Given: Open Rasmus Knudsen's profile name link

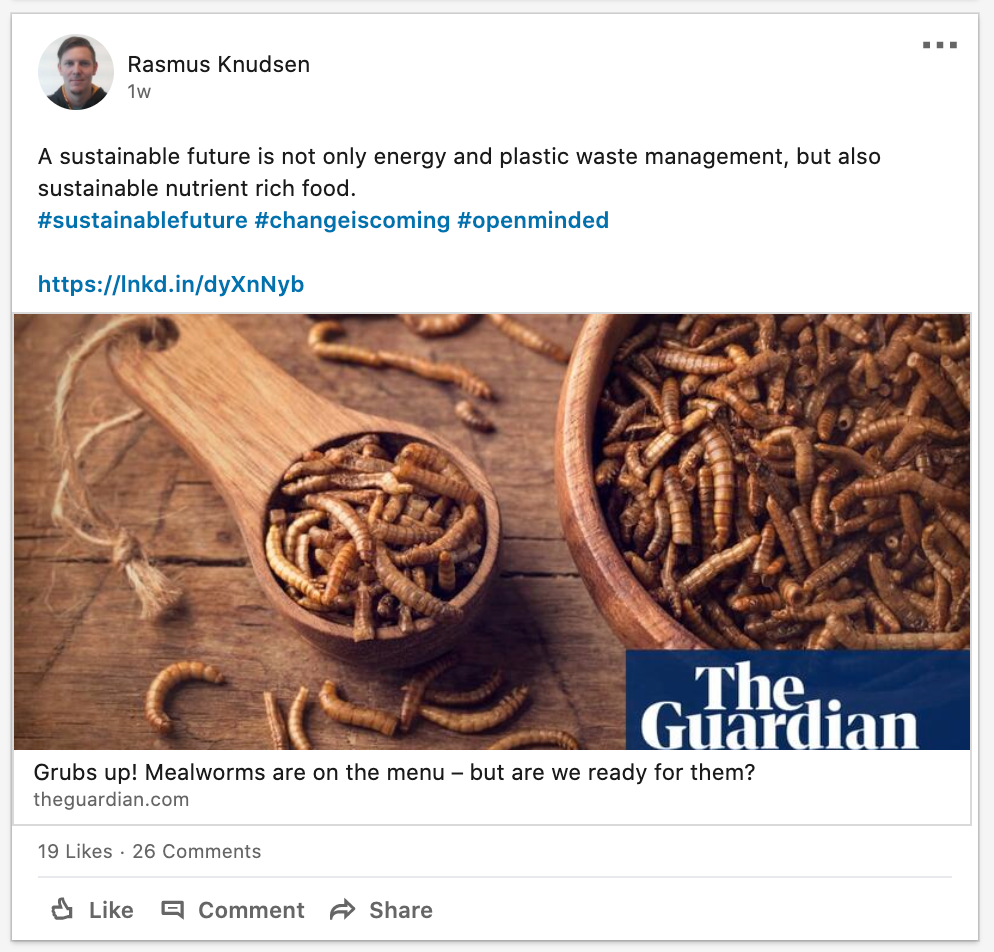Looking at the screenshot, I should pyautogui.click(x=219, y=65).
